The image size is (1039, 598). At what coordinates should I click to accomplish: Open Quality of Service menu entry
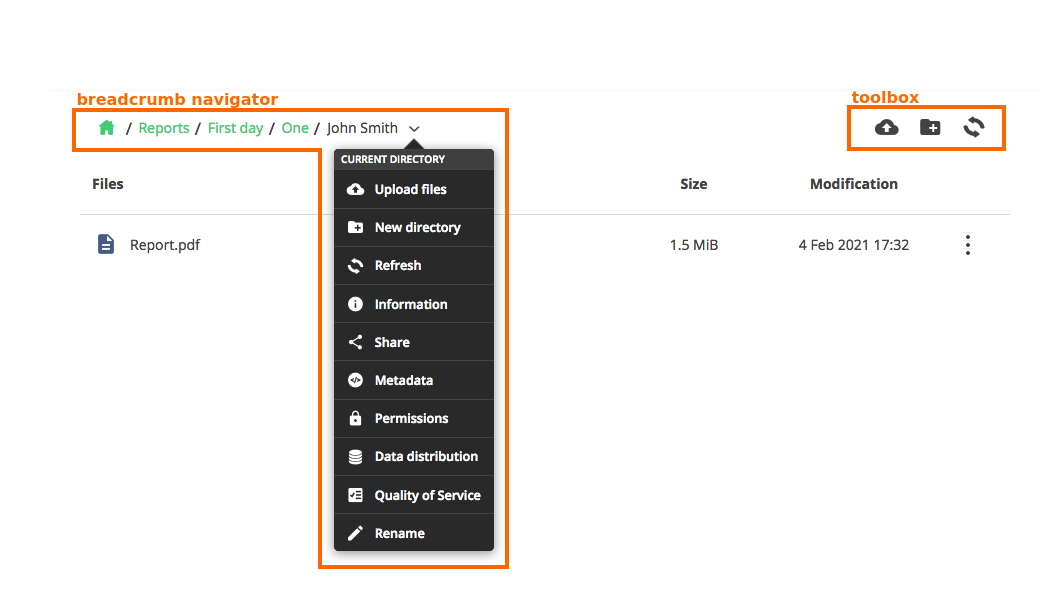click(x=414, y=495)
